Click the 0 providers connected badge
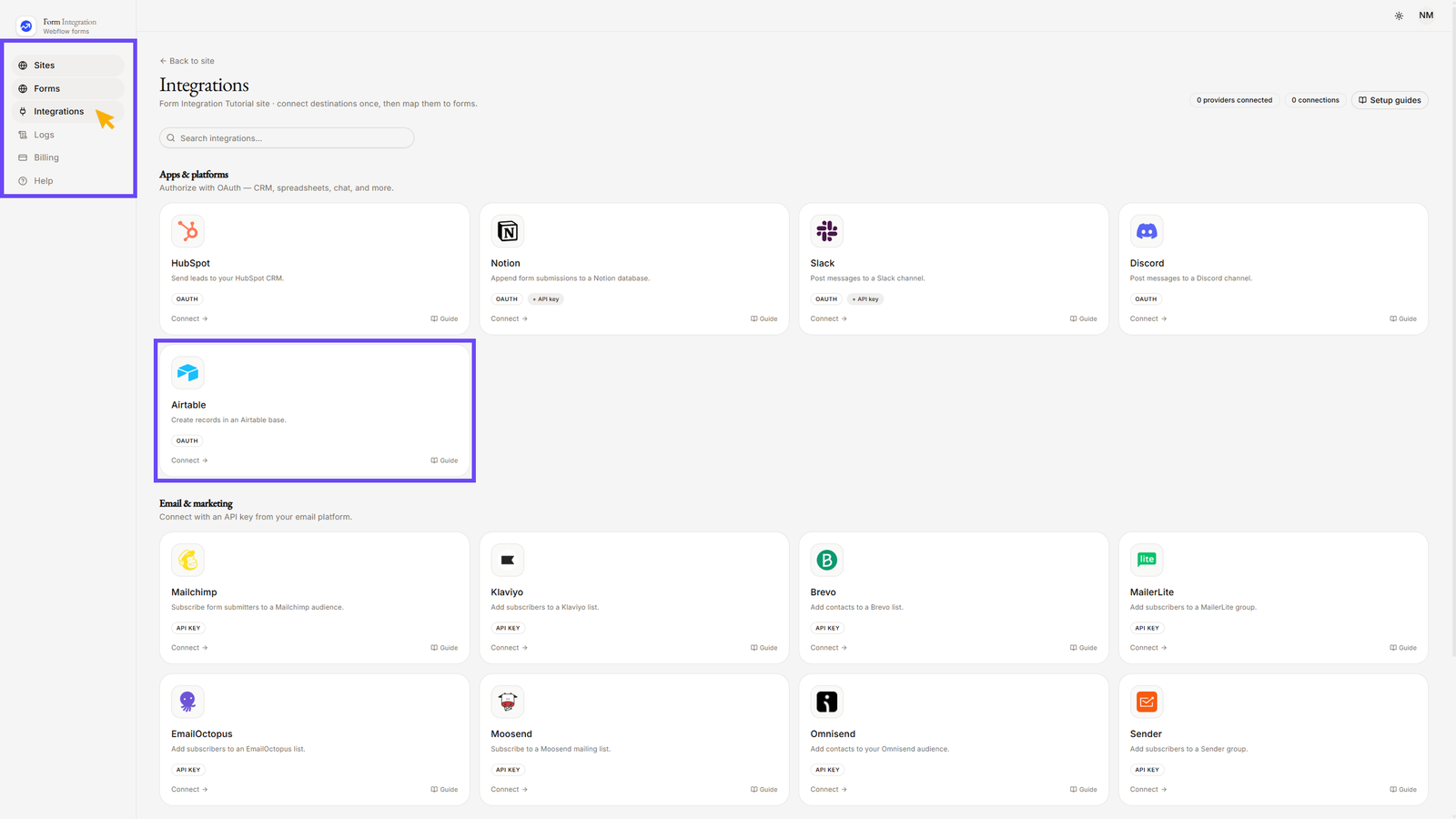This screenshot has height=819, width=1456. point(1235,100)
